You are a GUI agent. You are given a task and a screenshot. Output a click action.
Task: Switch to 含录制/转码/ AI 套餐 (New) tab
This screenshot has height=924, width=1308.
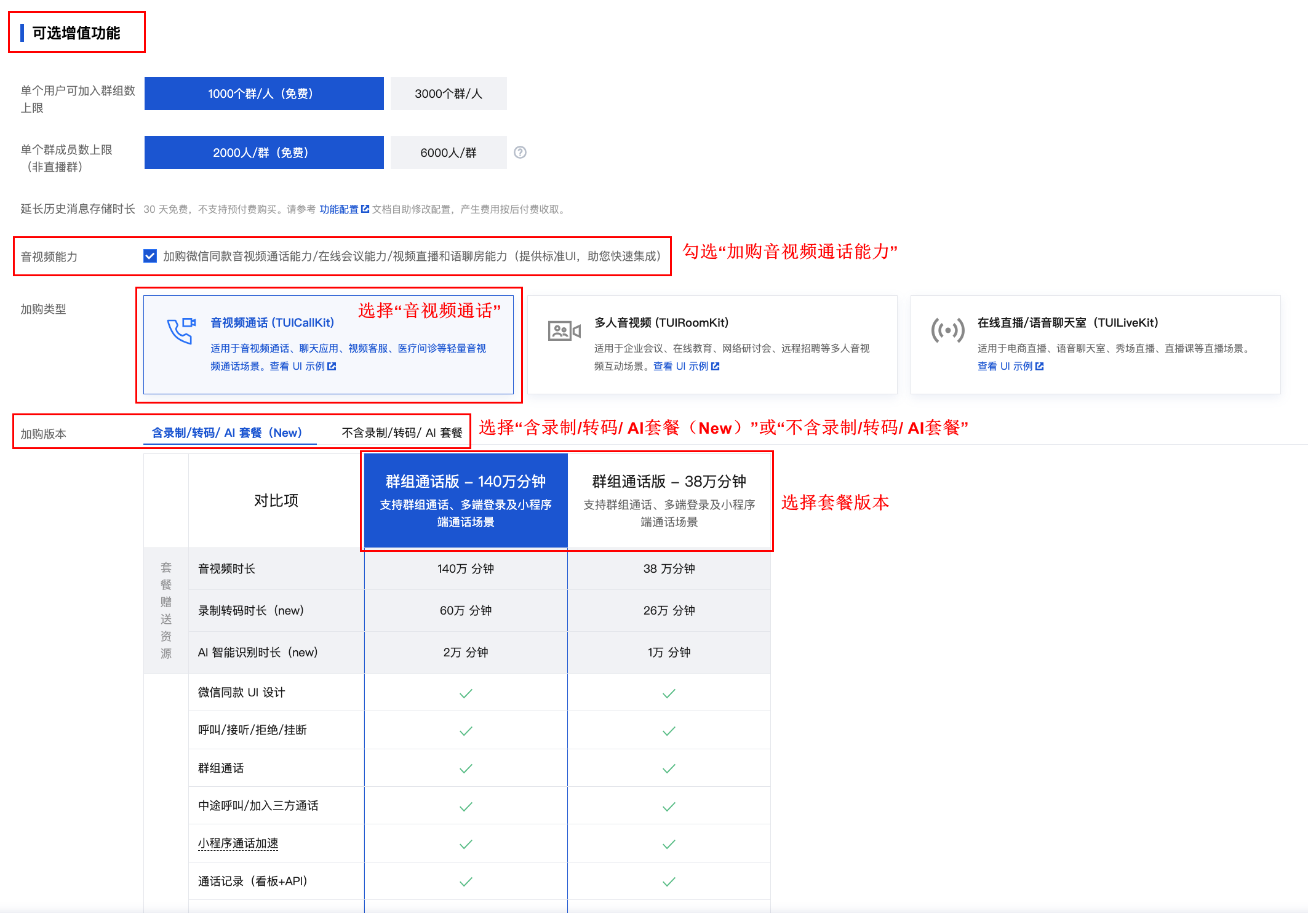pyautogui.click(x=227, y=432)
